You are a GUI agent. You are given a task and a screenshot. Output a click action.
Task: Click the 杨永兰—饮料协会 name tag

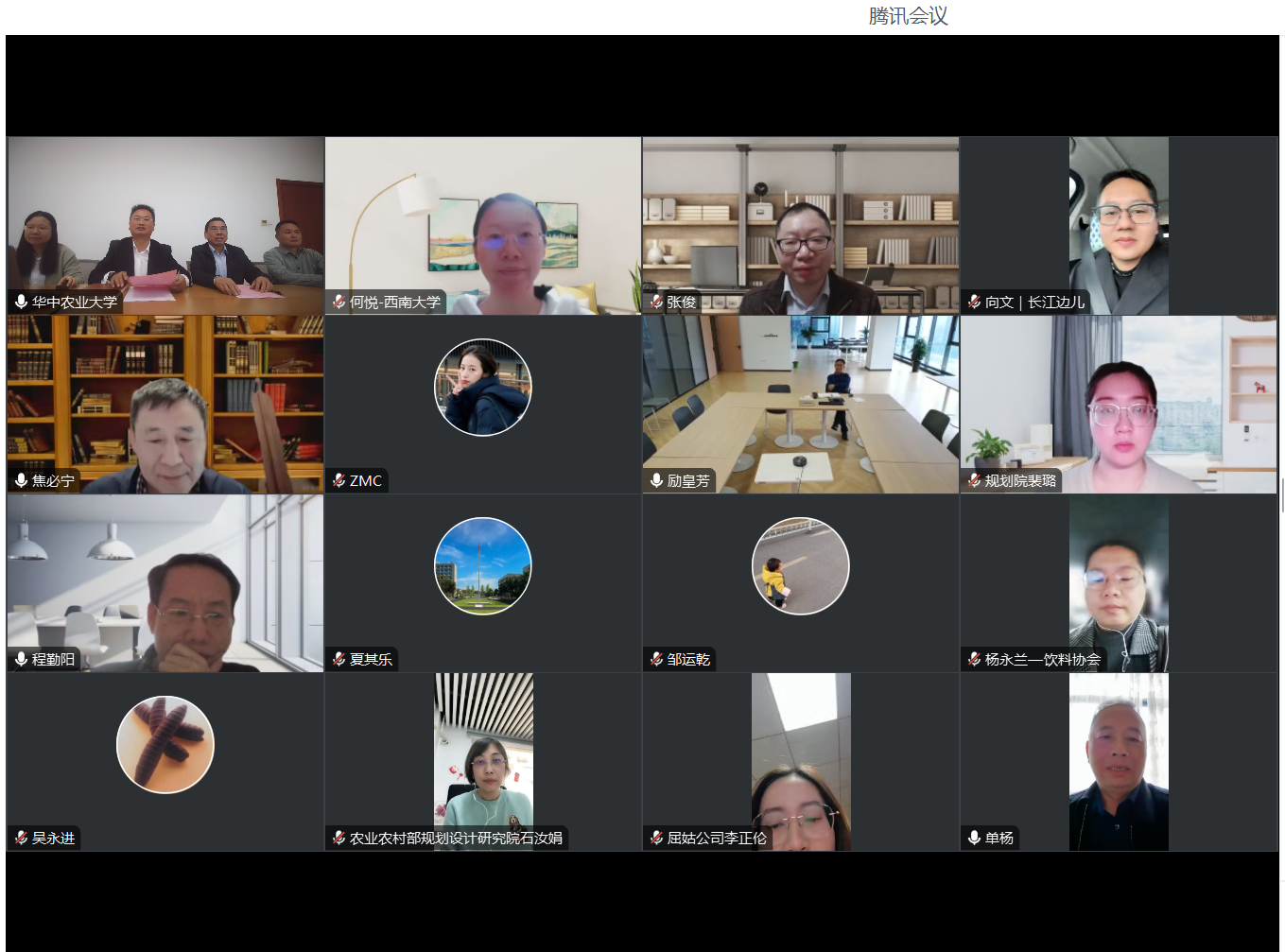(x=1042, y=660)
